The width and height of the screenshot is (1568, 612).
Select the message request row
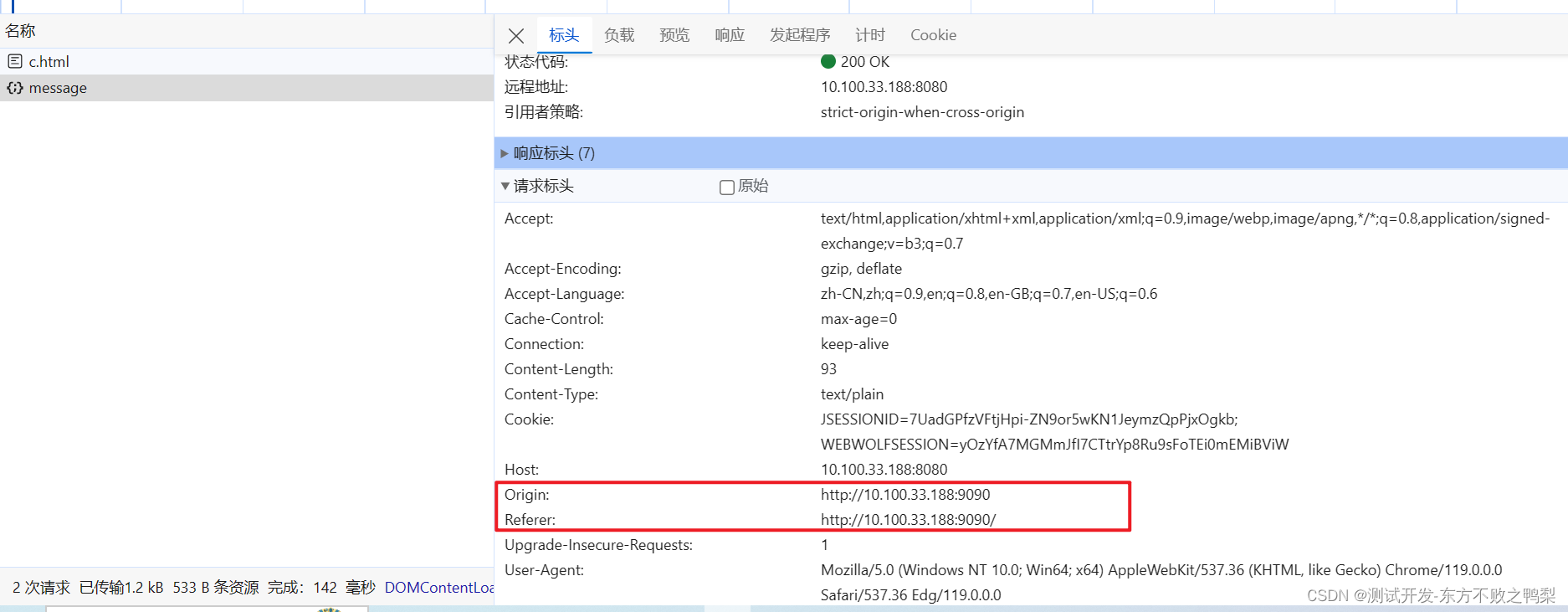247,88
